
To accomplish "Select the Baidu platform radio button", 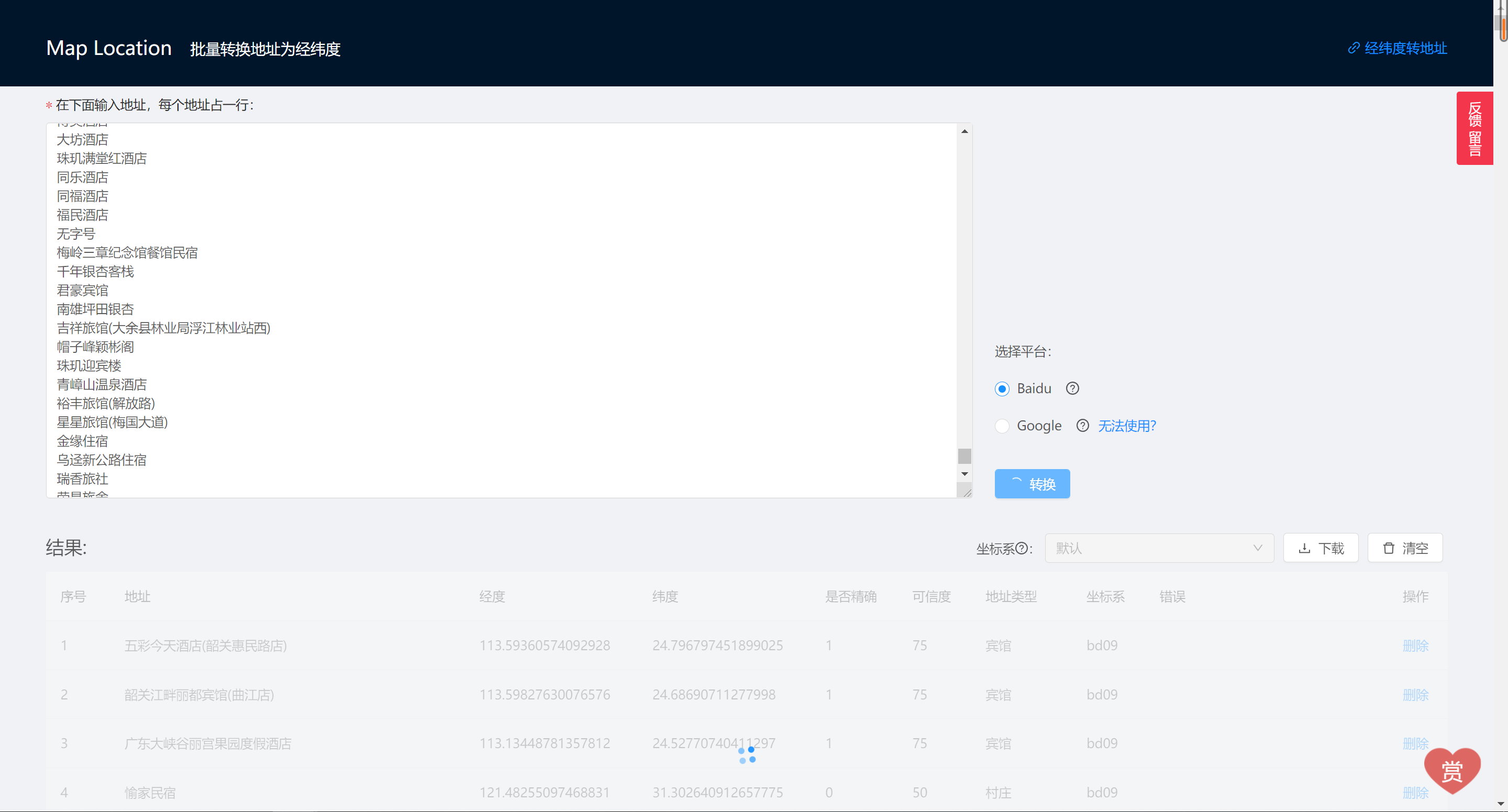I will [x=1002, y=389].
